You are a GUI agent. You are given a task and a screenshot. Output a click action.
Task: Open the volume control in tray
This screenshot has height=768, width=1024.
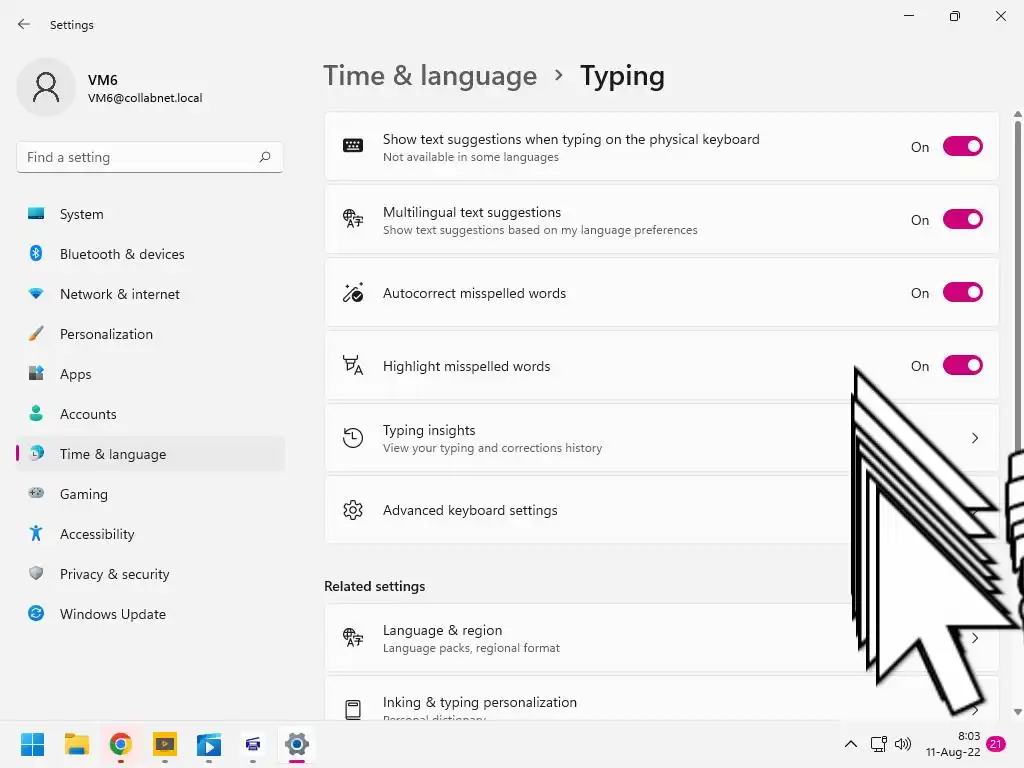[x=903, y=744]
